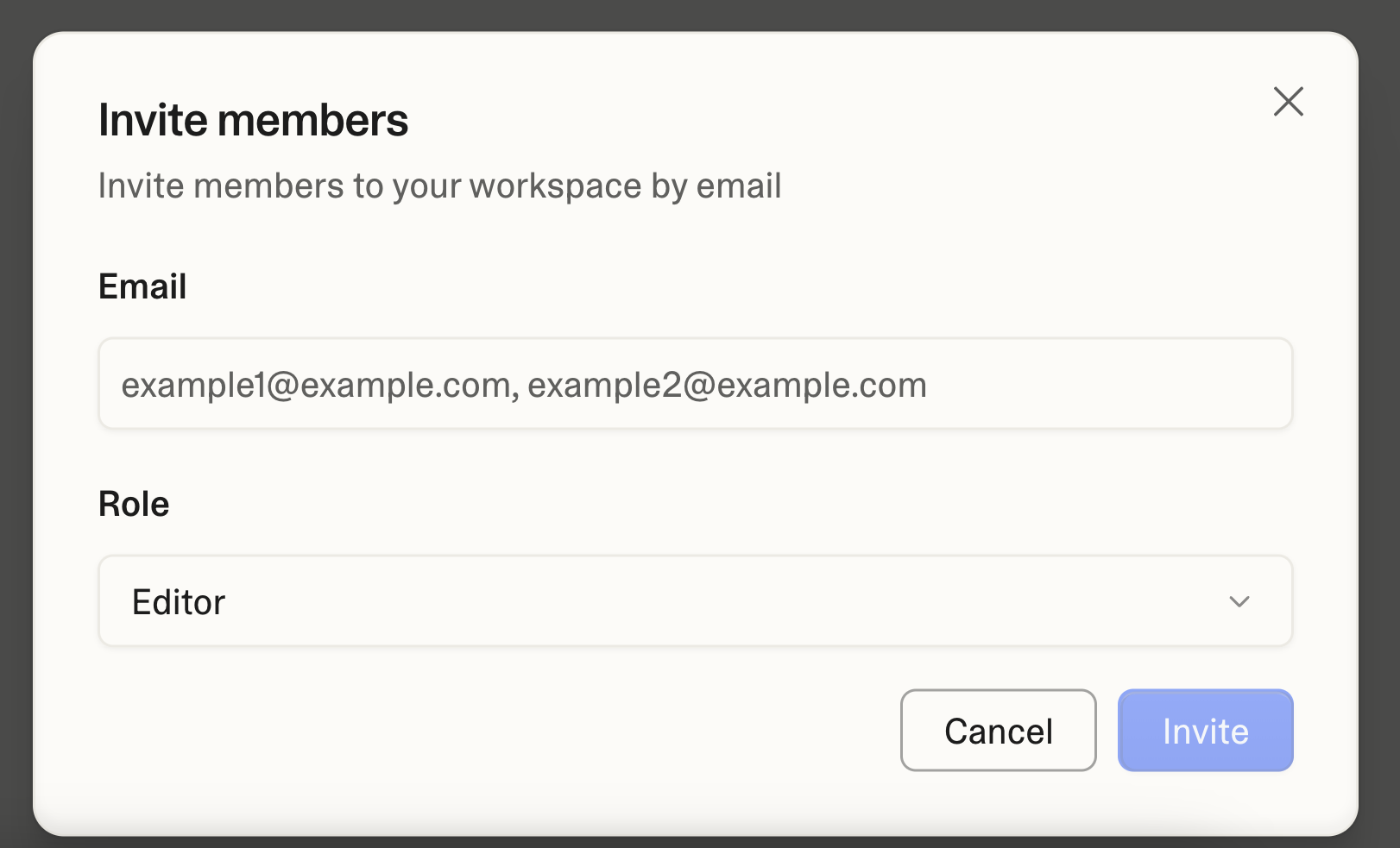Click the example2@example.com placeholder text
This screenshot has height=848, width=1400.
point(727,385)
